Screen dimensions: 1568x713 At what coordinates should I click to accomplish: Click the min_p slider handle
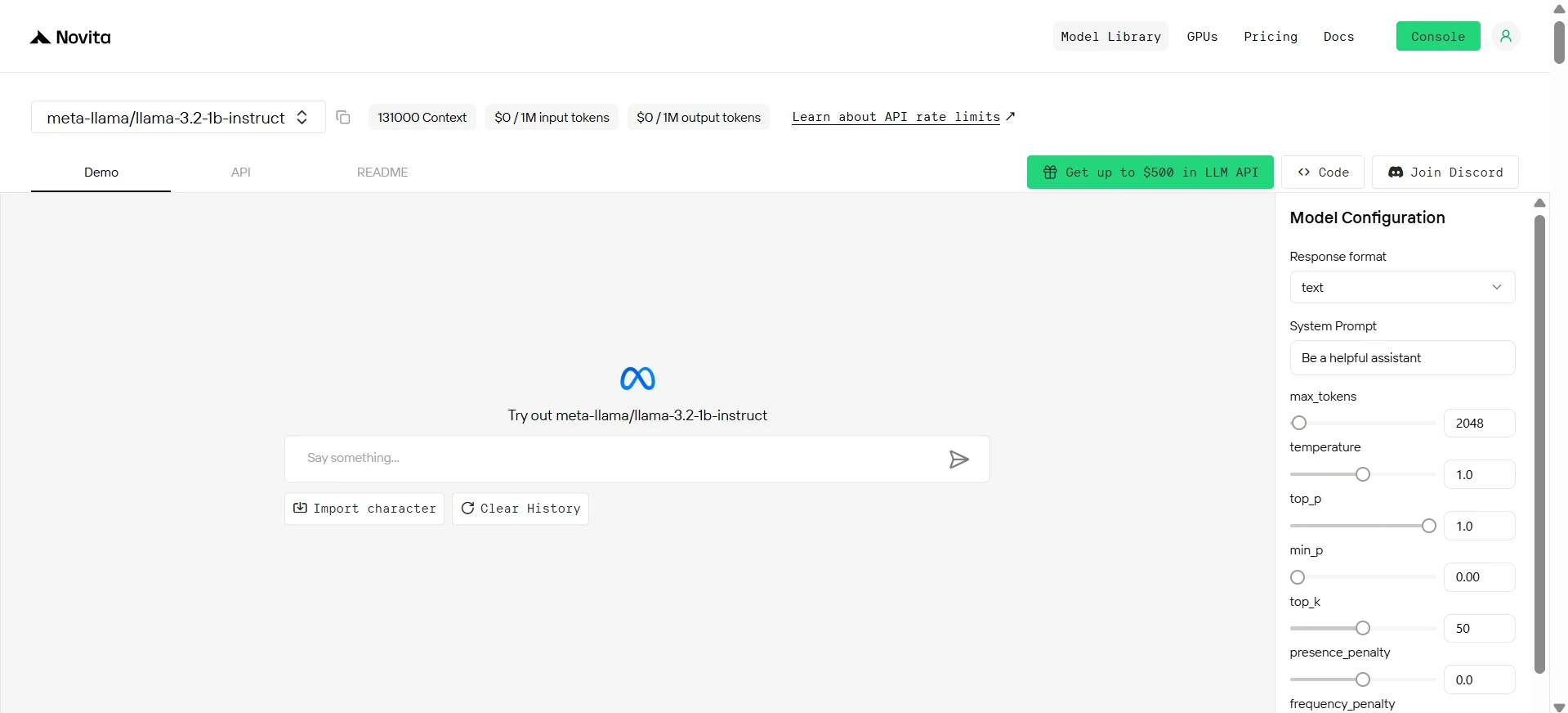click(x=1298, y=577)
